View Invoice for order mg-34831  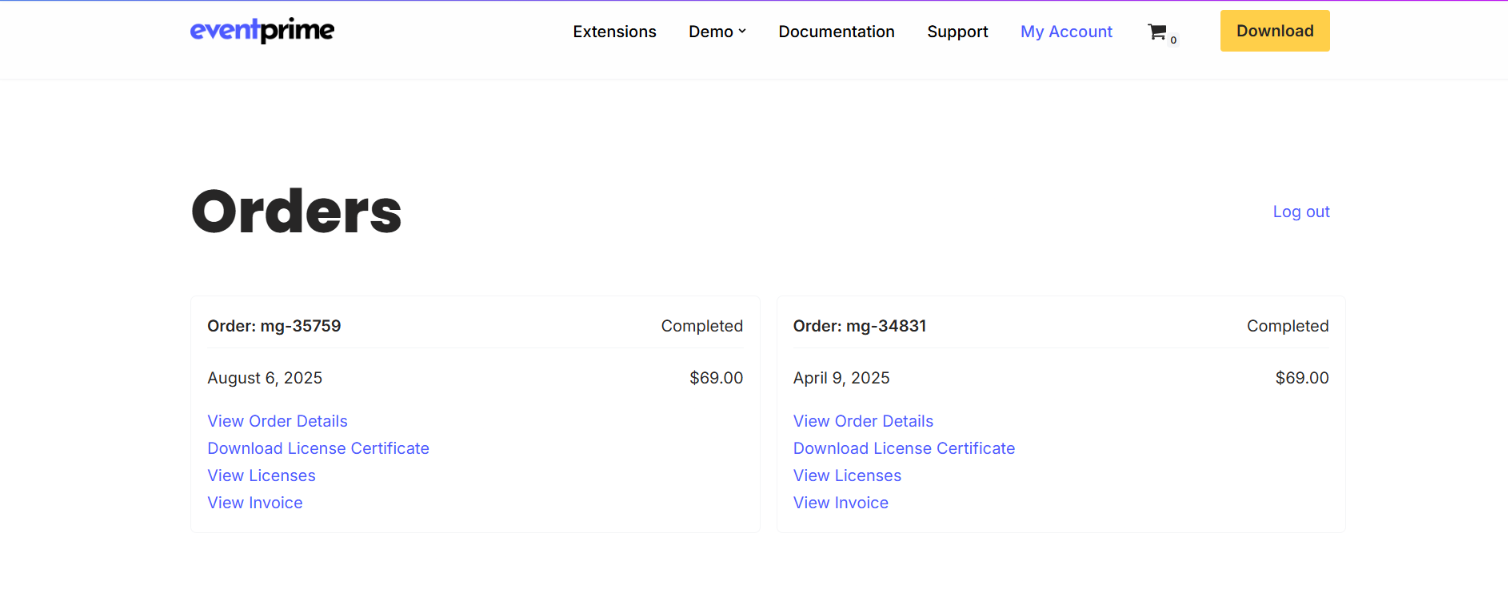(841, 502)
